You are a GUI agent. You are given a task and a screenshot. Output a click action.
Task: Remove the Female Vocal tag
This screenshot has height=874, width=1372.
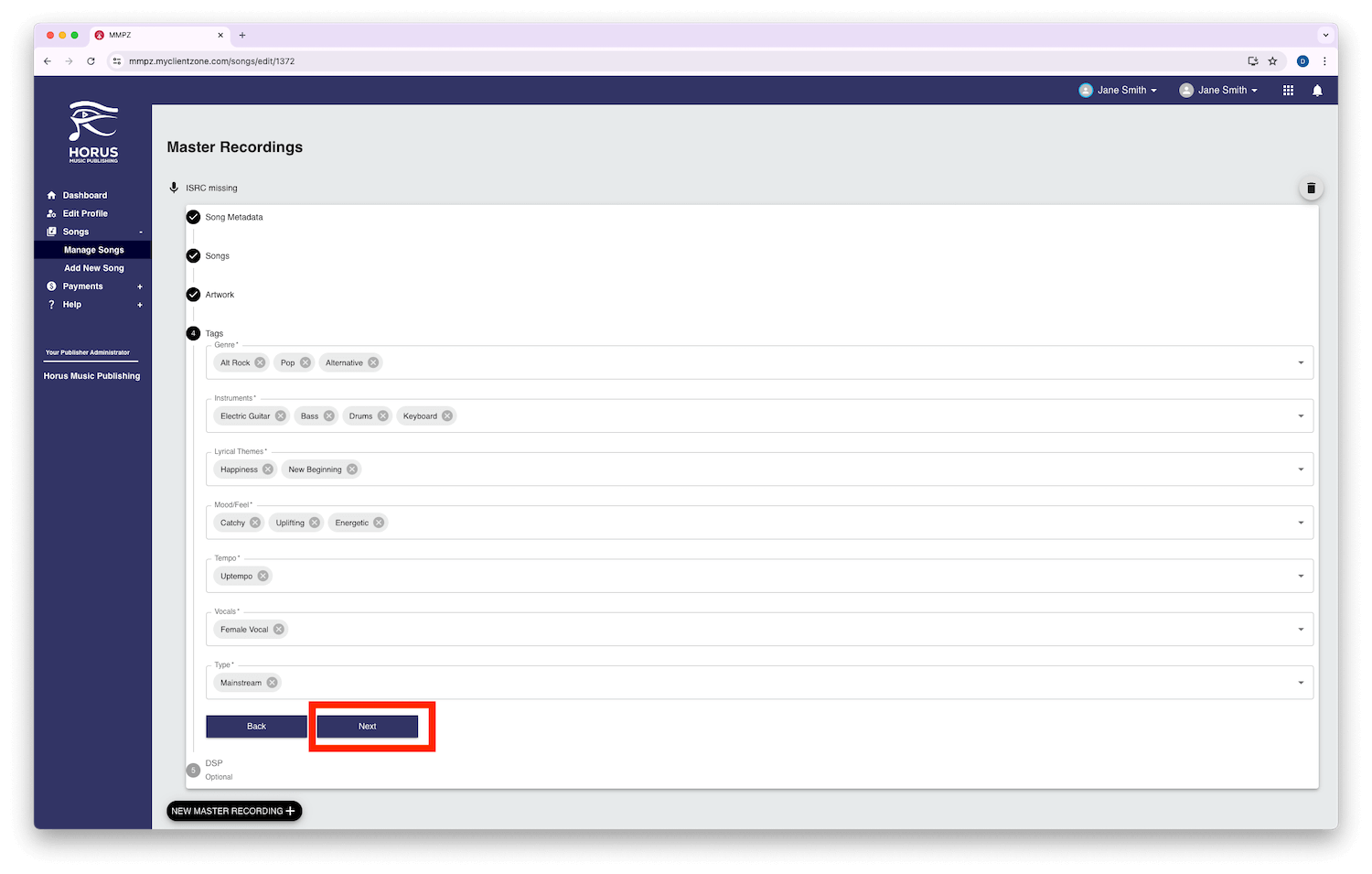[x=277, y=629]
